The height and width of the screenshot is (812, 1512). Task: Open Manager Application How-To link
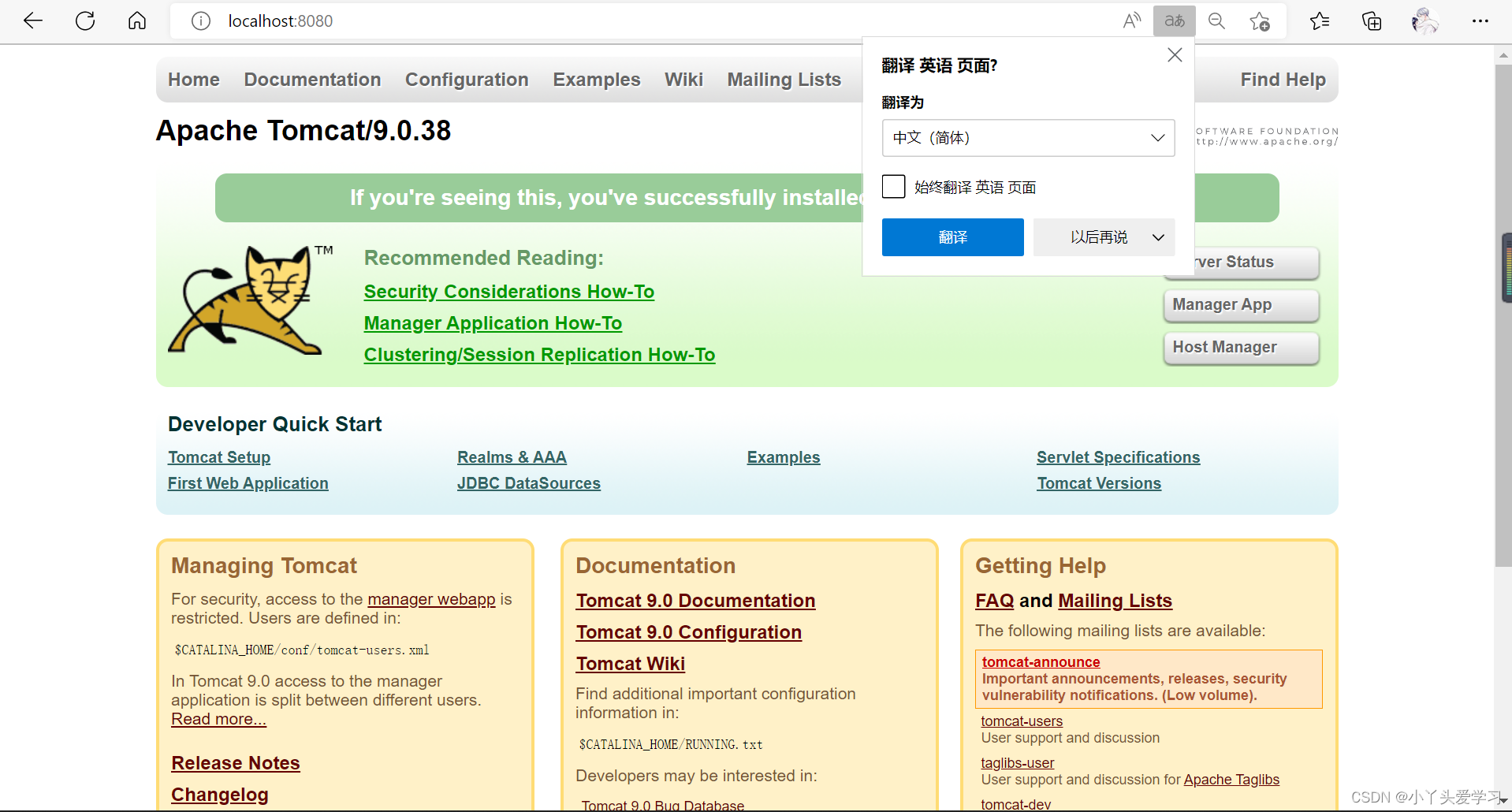[493, 323]
